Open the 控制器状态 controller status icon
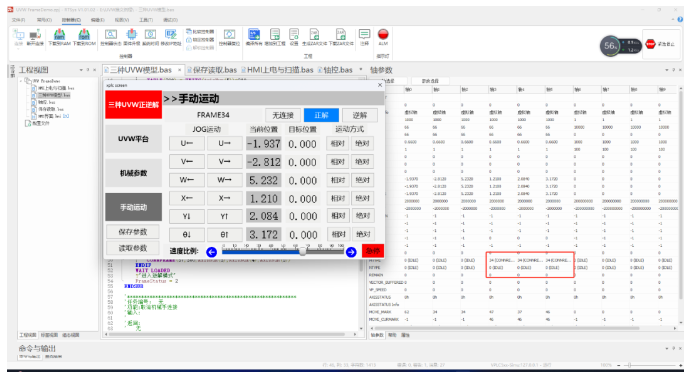691x378 pixels. [x=111, y=34]
